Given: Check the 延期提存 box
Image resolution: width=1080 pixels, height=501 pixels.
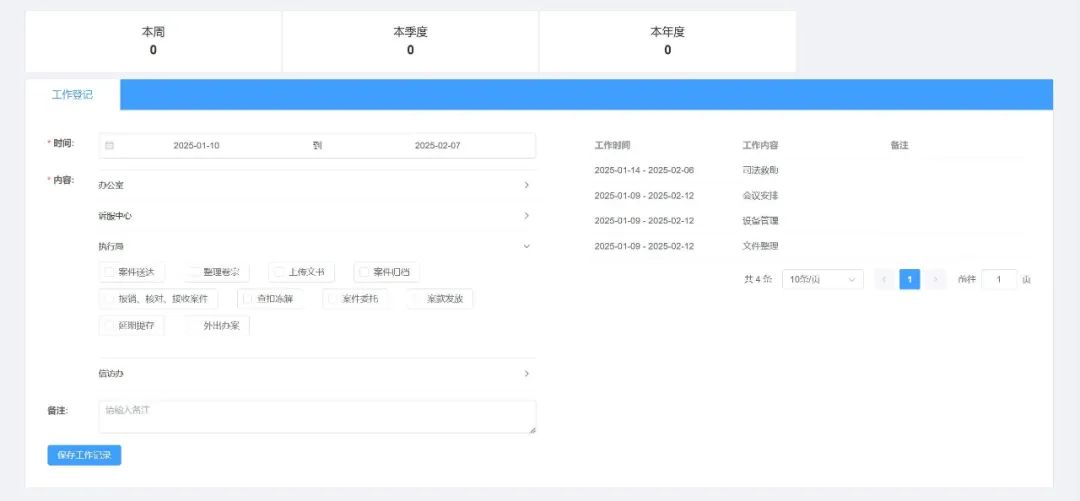Looking at the screenshot, I should [x=109, y=325].
